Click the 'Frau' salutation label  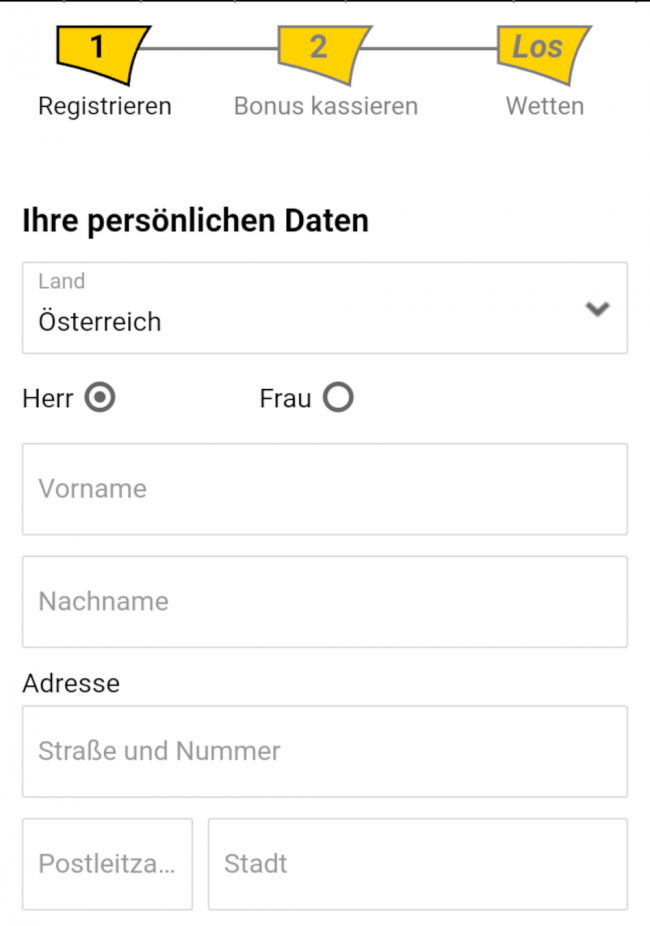(x=285, y=398)
